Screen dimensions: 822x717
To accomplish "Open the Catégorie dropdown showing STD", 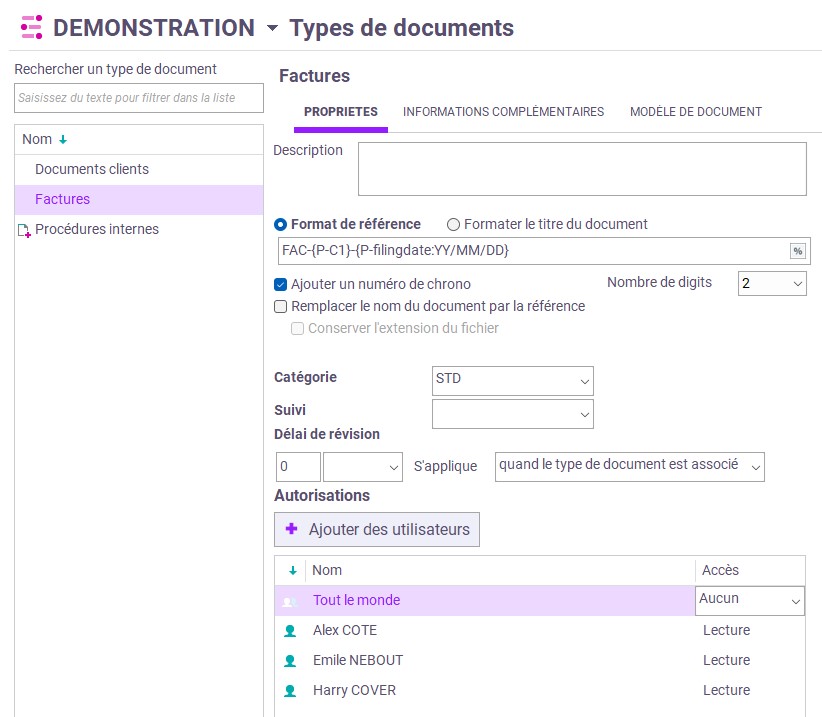I will 512,381.
